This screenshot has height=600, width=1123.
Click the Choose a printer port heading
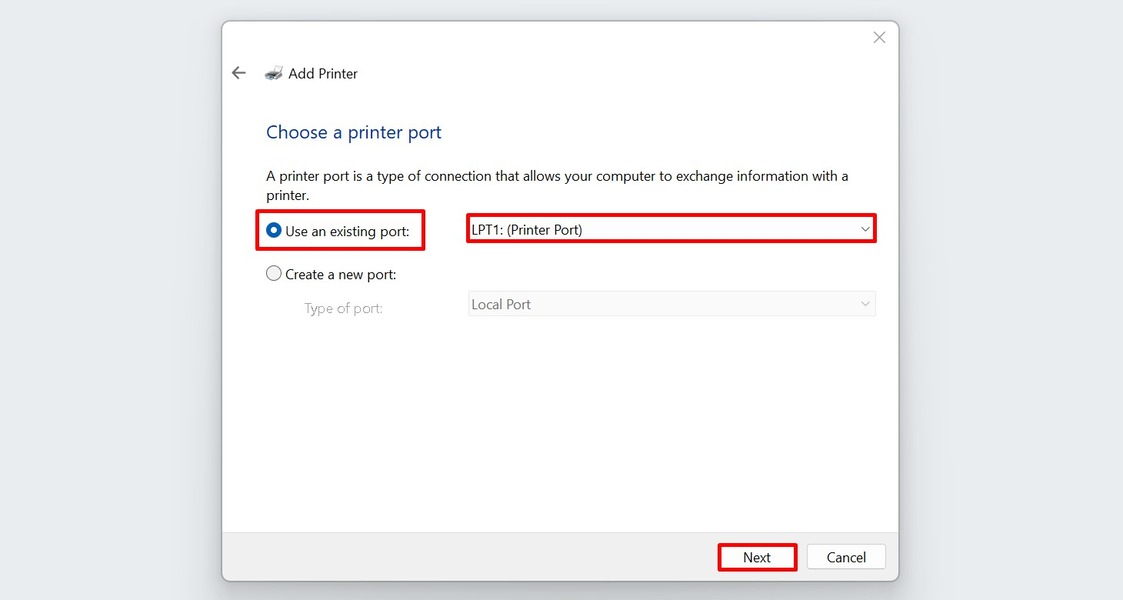point(354,131)
